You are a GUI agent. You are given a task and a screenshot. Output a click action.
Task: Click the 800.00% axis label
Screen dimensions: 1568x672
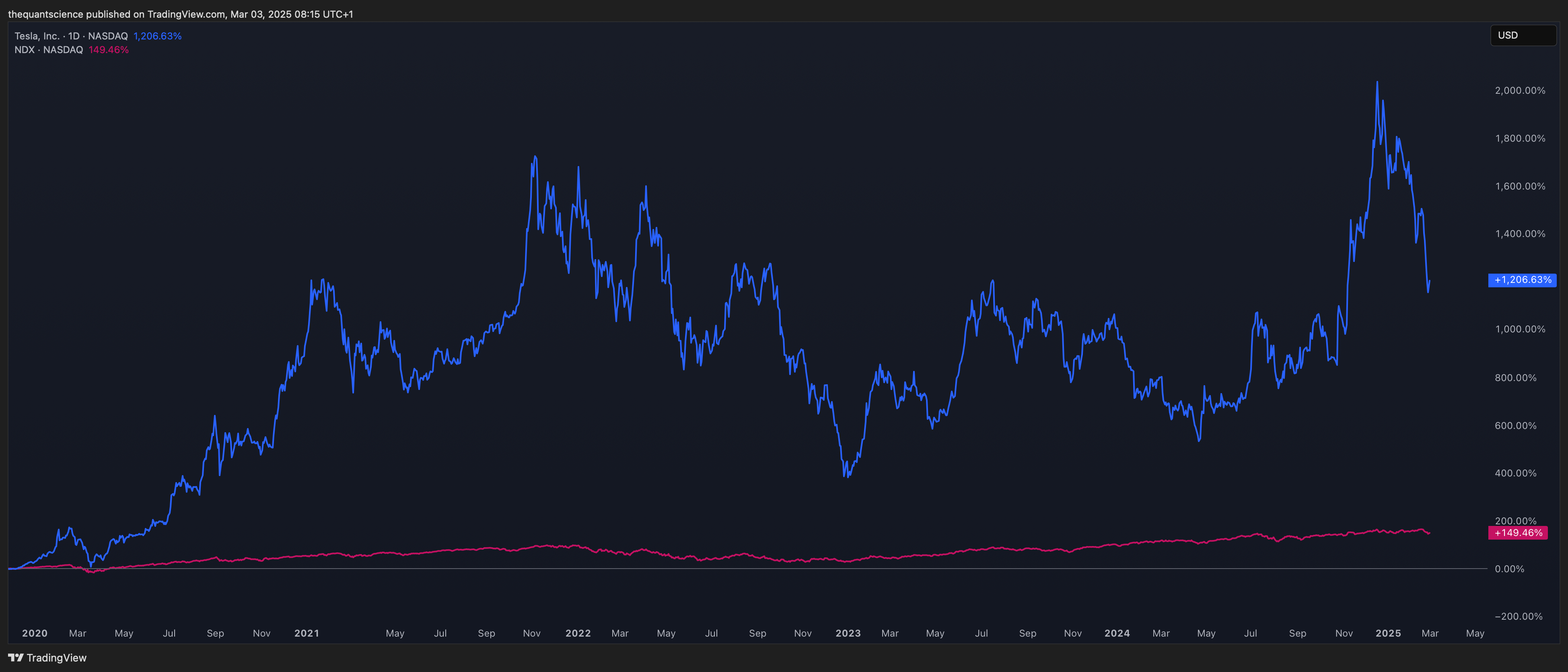coord(1516,377)
